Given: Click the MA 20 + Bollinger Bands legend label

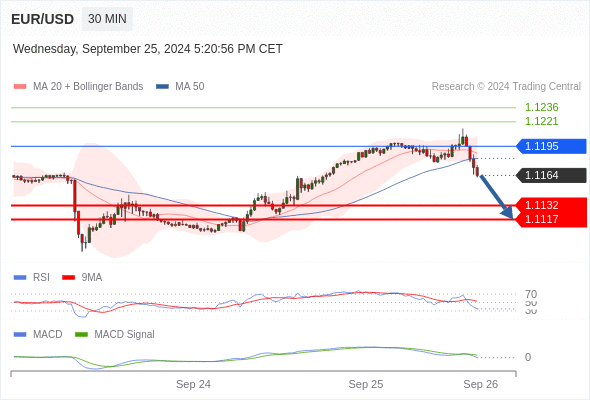Looking at the screenshot, I should 88,87.
